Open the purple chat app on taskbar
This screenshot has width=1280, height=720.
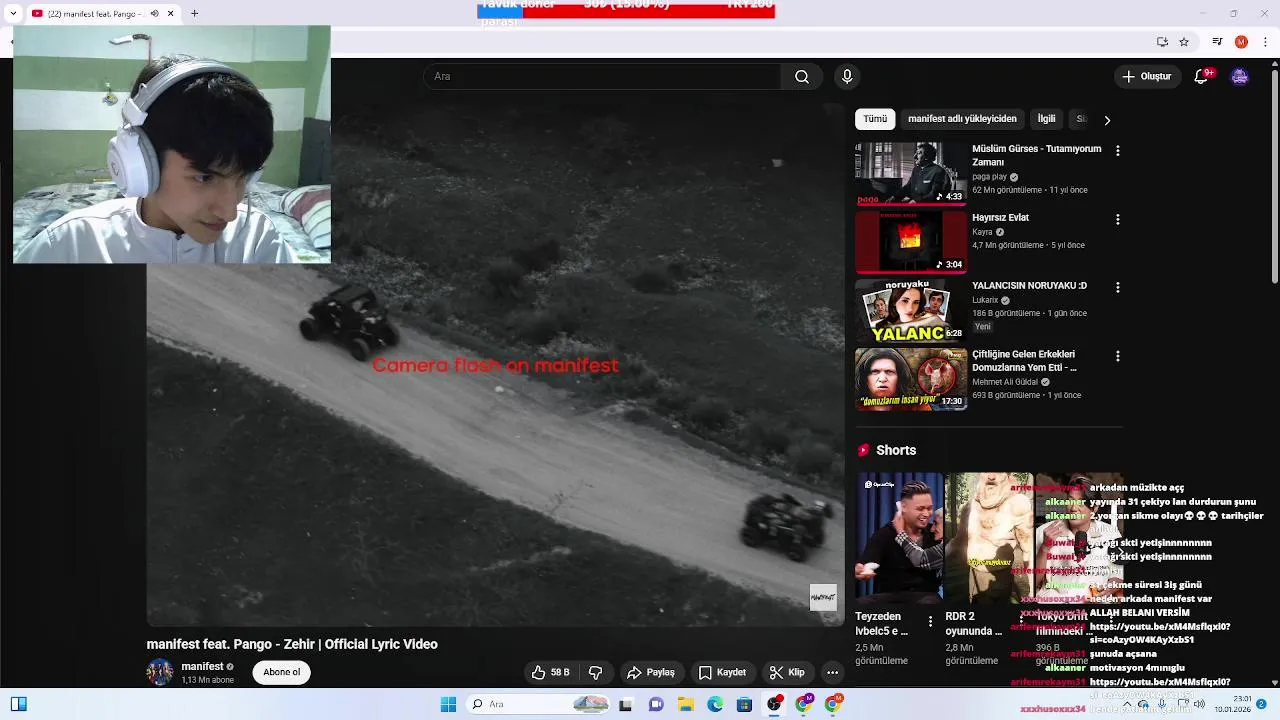point(656,705)
